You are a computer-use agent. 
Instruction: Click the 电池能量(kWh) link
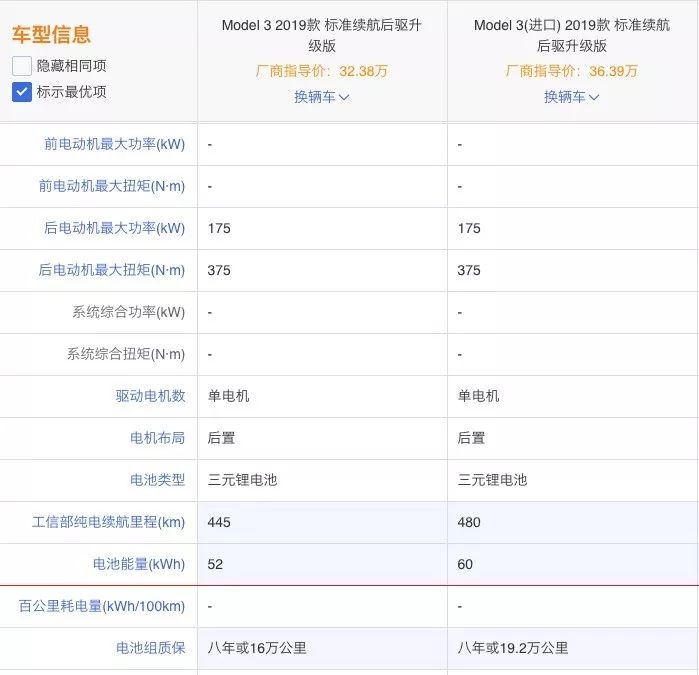click(139, 564)
